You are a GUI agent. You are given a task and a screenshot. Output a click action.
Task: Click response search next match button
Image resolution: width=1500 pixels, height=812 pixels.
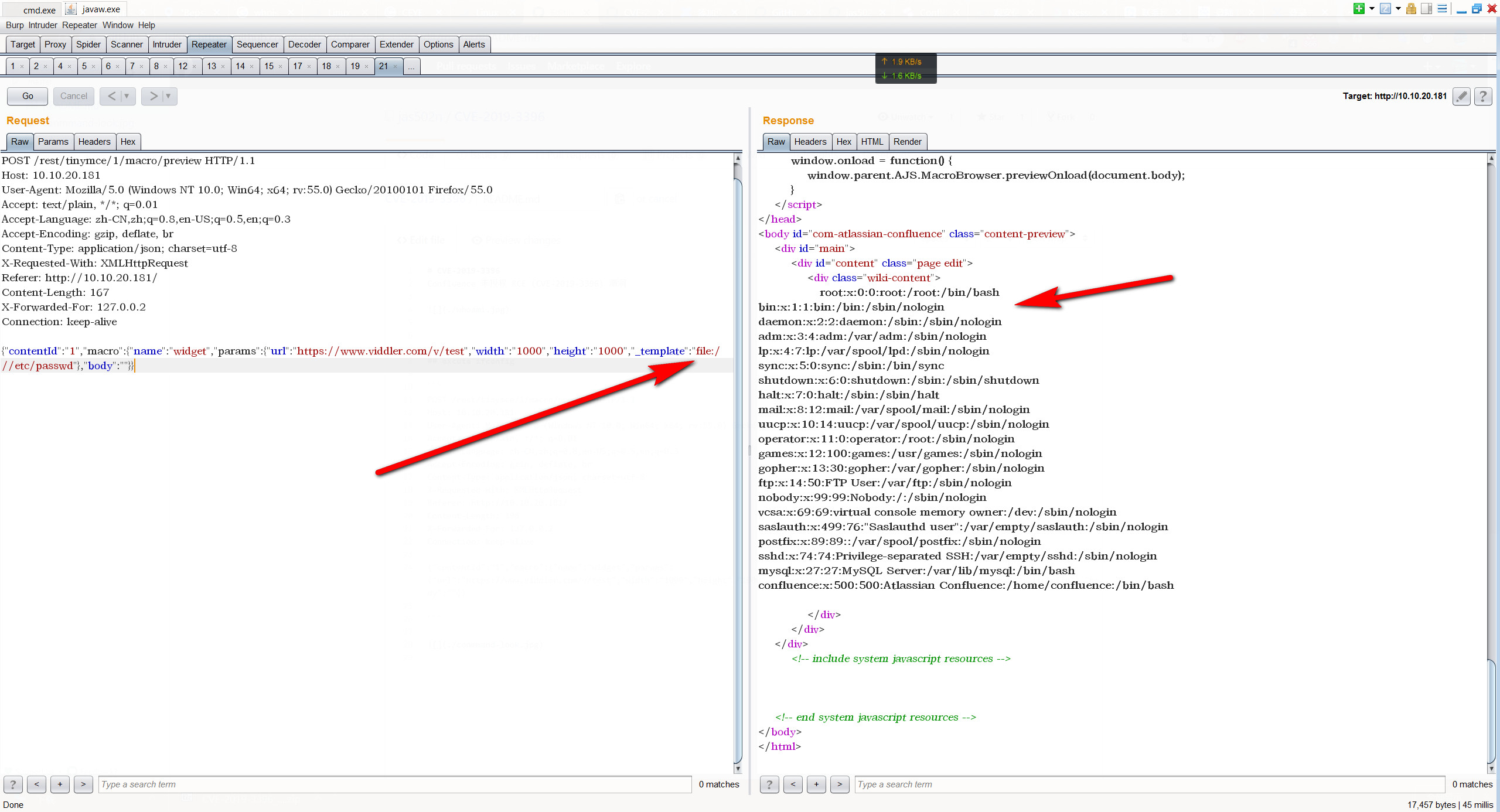click(840, 784)
